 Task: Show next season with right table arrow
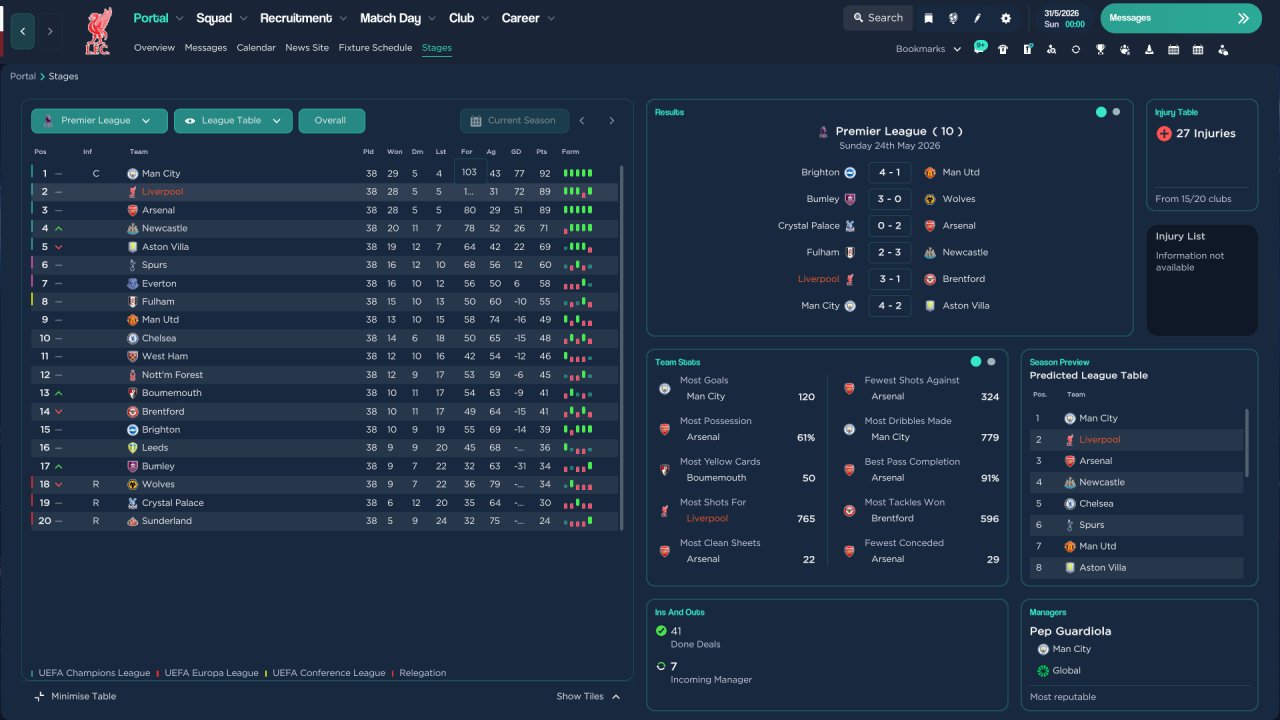612,121
